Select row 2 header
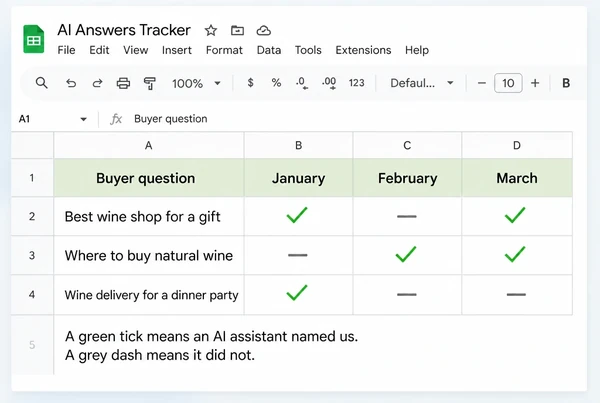Screen dimensions: 600x403 (32, 216)
